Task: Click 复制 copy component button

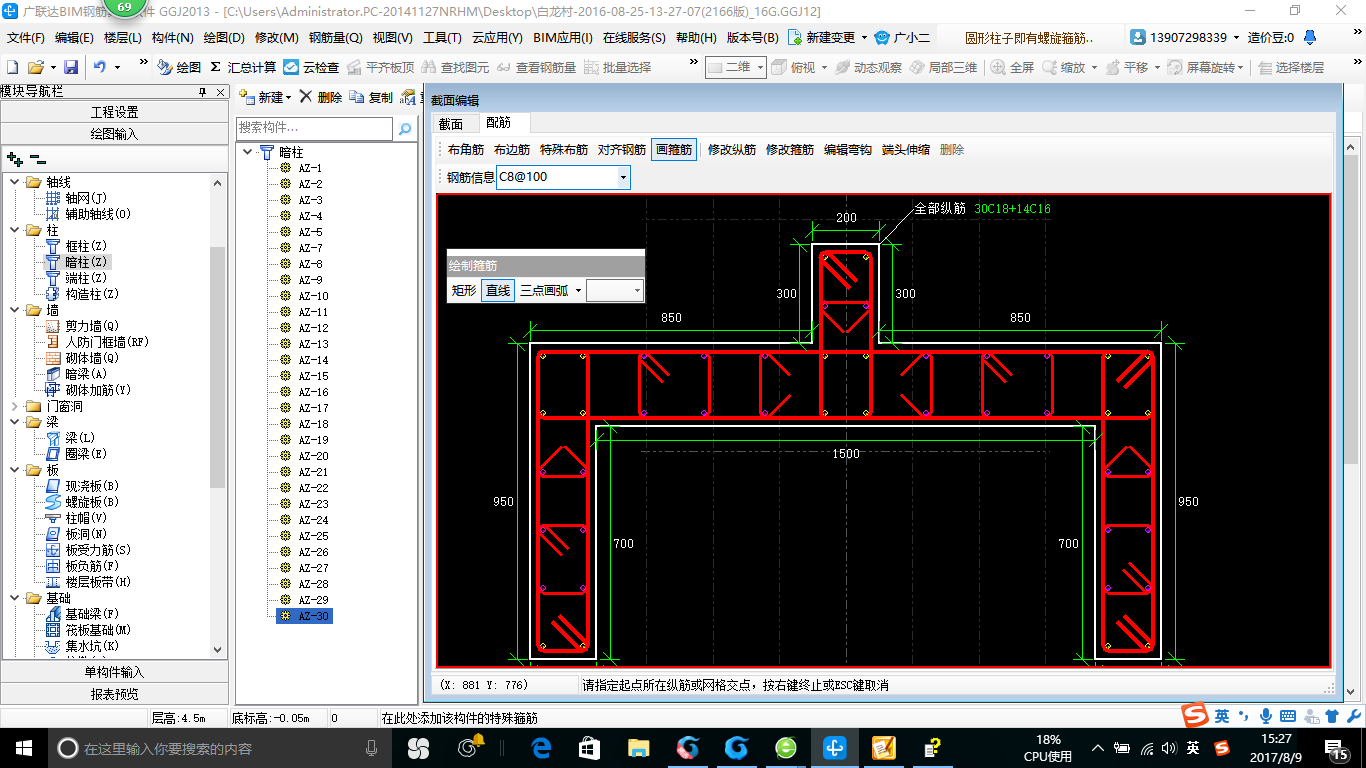Action: [372, 97]
